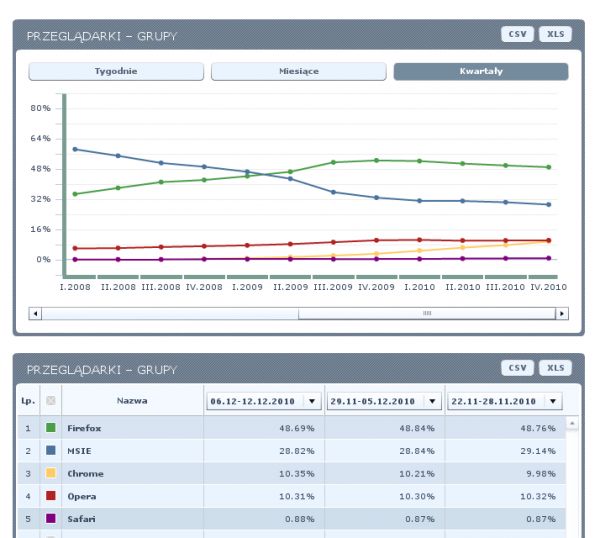Export the chart data as XLS
This screenshot has width=600, height=538.
(x=555, y=34)
